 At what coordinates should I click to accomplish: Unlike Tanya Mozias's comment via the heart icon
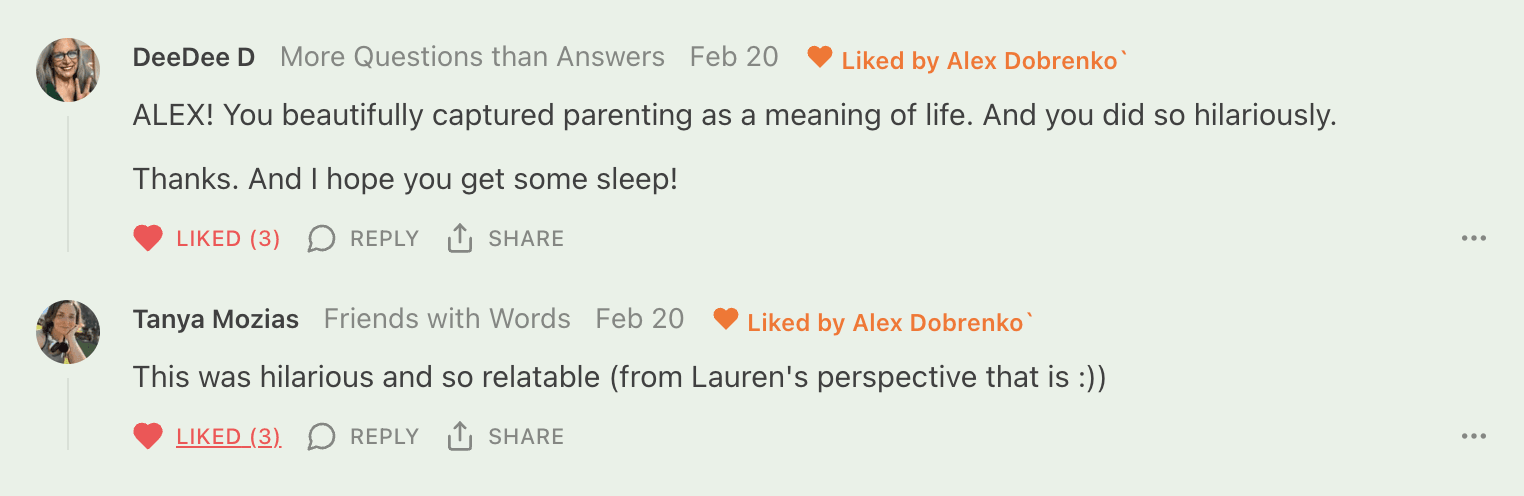pos(148,437)
